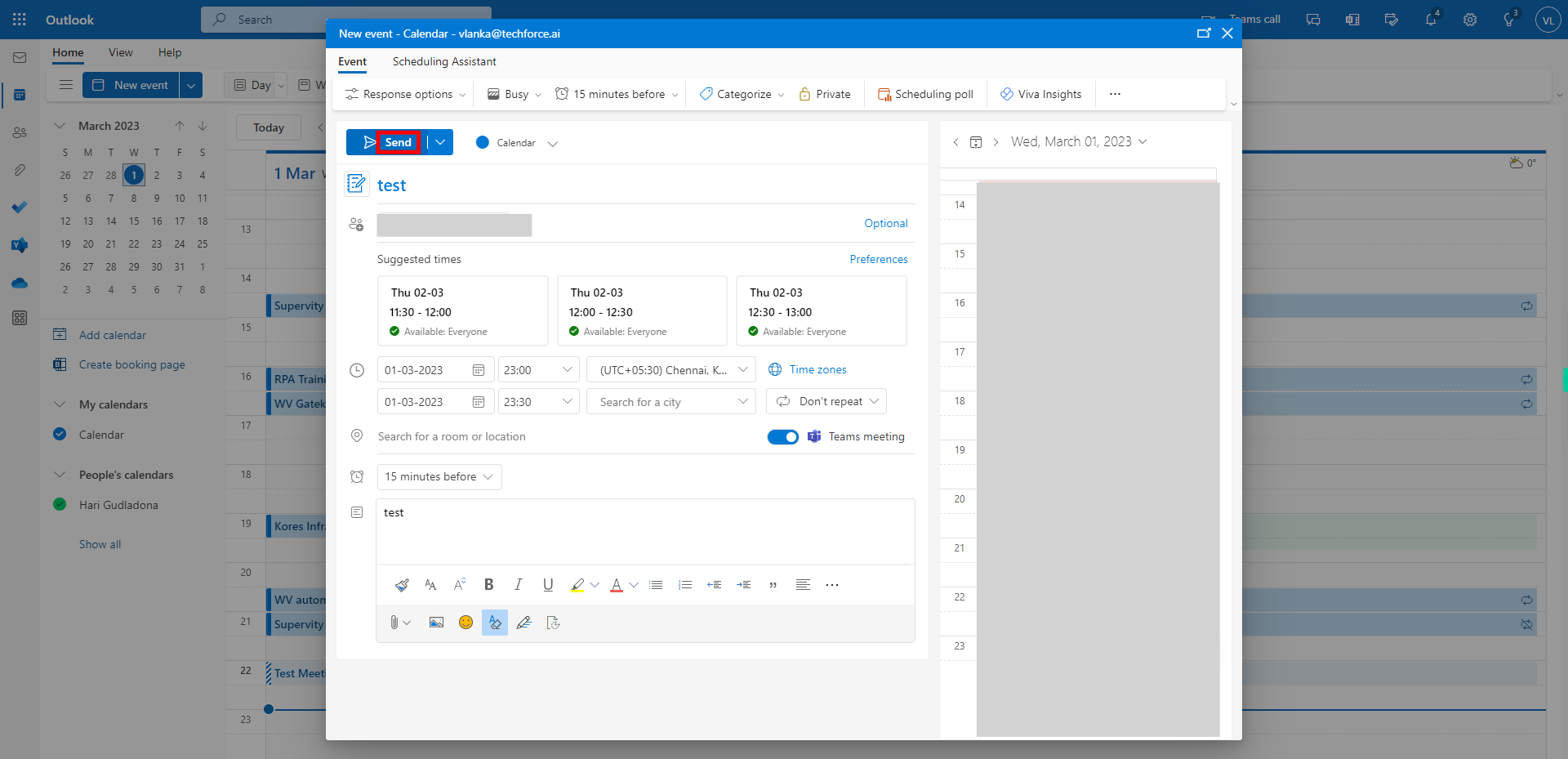Toggle Hari Gudladona calendar visibility
This screenshot has height=759, width=1568.
60,505
